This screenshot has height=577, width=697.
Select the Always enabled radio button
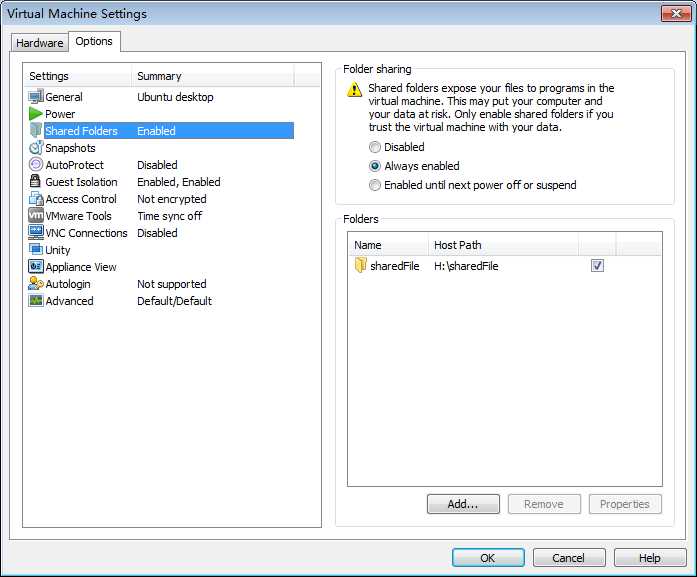375,166
